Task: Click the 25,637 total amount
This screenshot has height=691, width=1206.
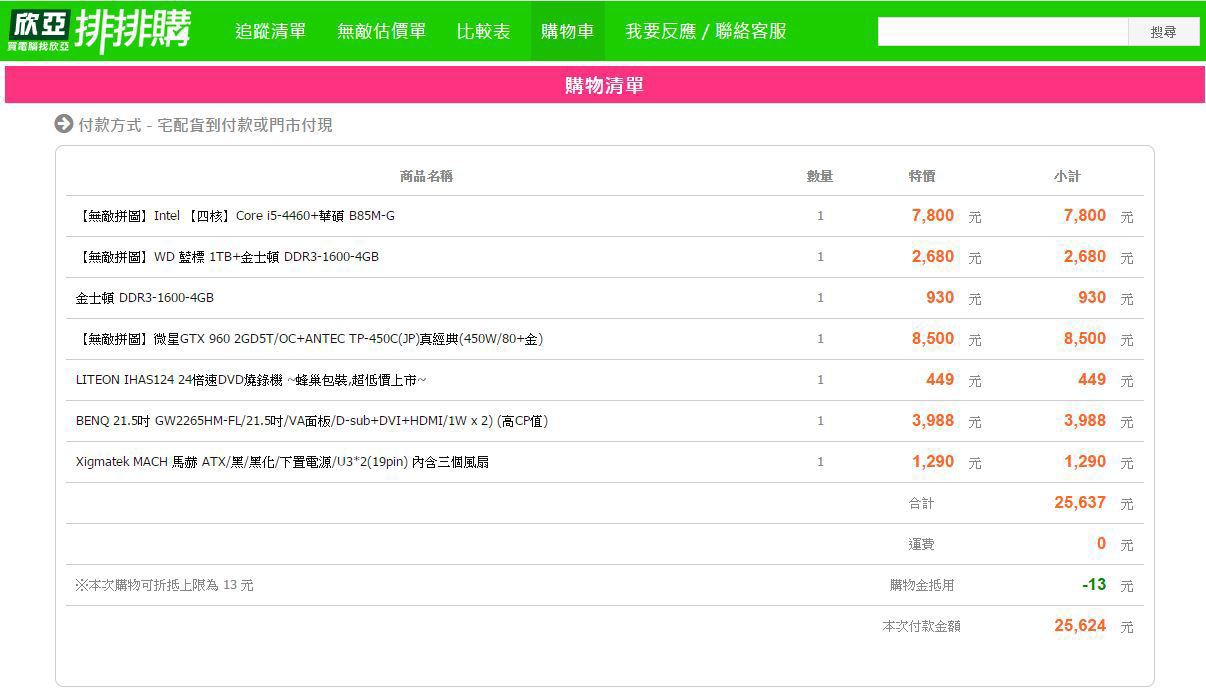Action: point(1080,502)
